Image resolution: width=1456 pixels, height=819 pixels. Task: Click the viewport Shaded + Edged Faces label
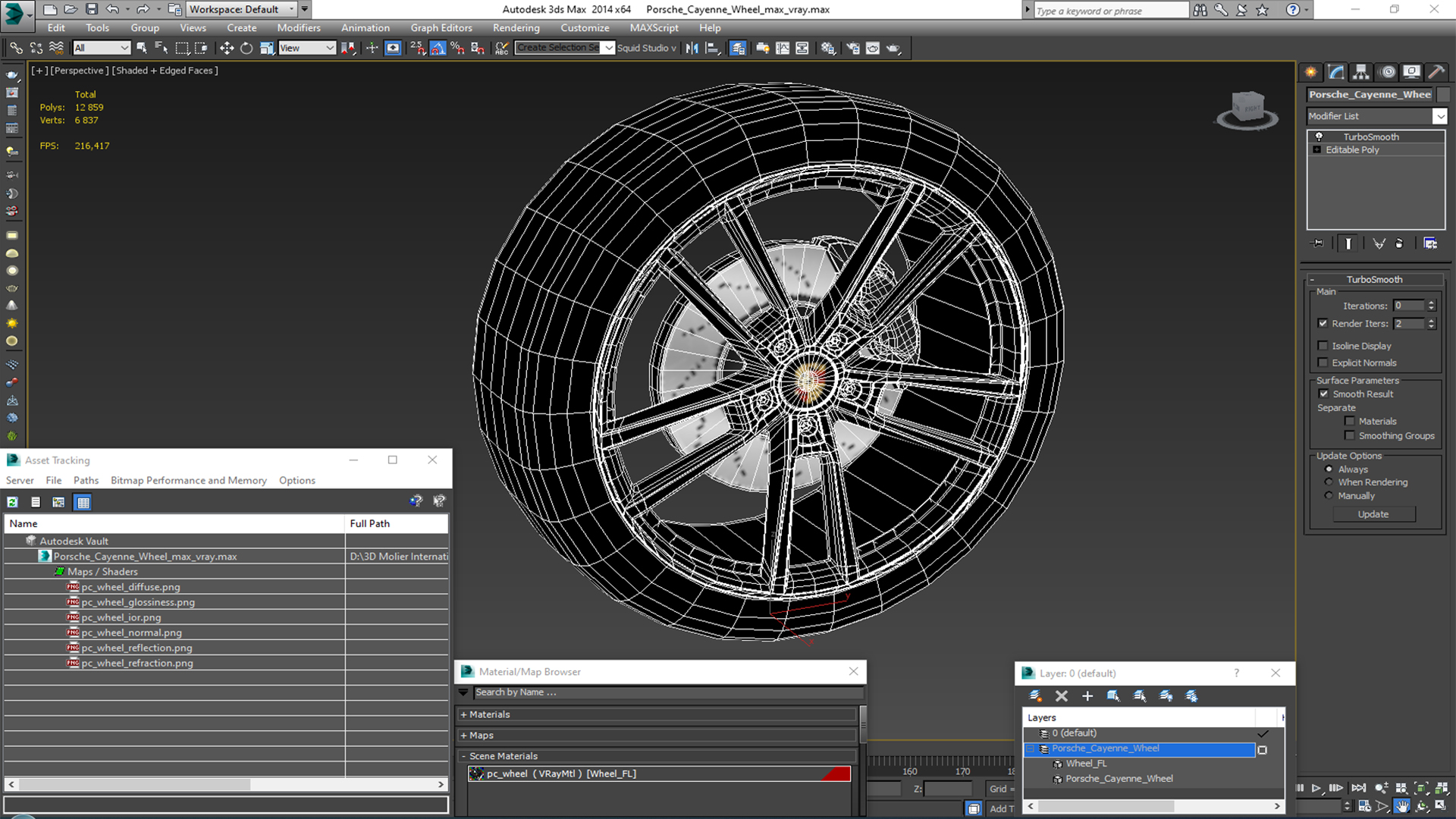pos(165,71)
